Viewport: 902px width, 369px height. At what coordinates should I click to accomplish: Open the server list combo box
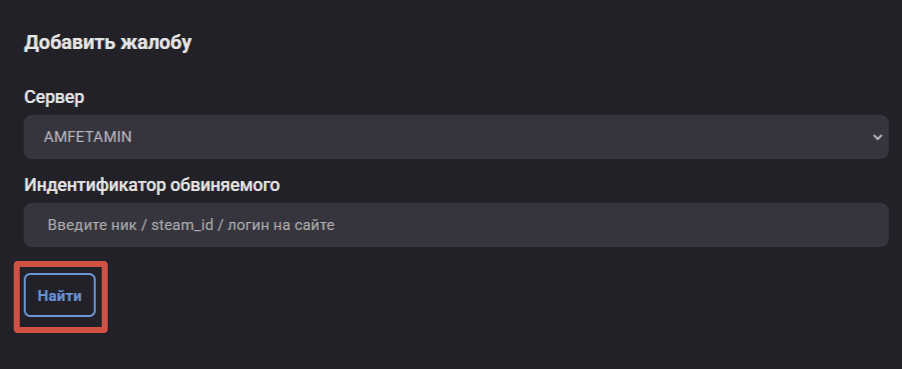456,137
